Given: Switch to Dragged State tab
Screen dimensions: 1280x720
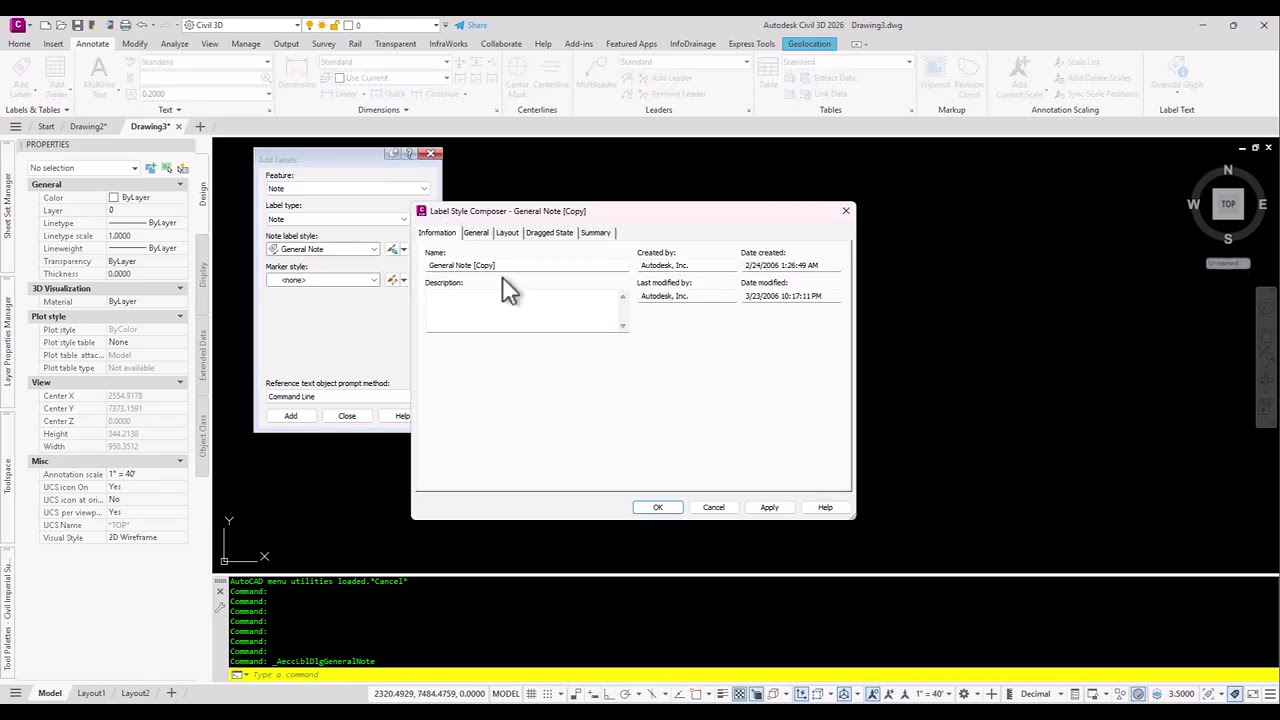Looking at the screenshot, I should coord(549,233).
